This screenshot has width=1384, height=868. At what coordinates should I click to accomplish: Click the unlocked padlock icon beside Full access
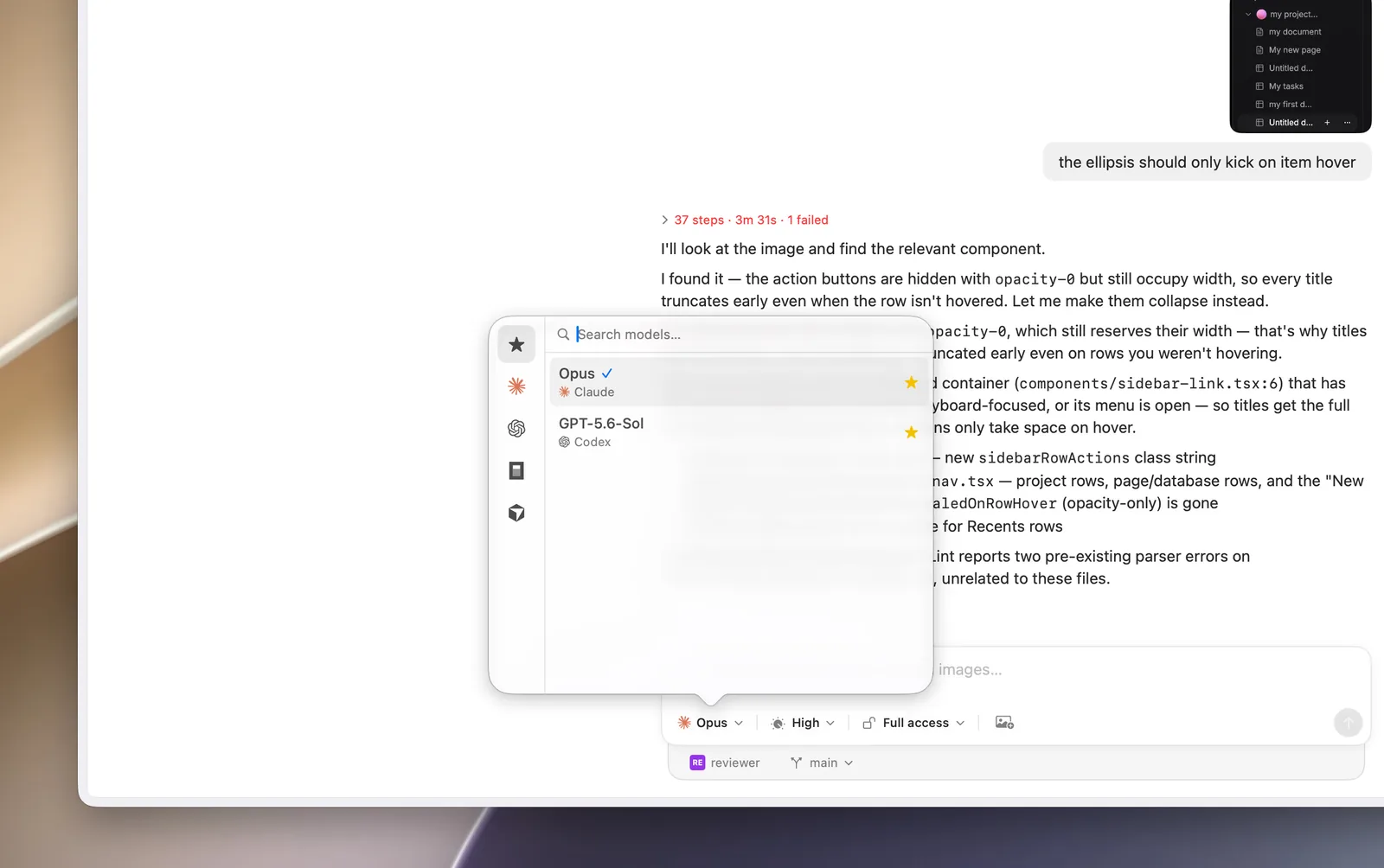869,723
